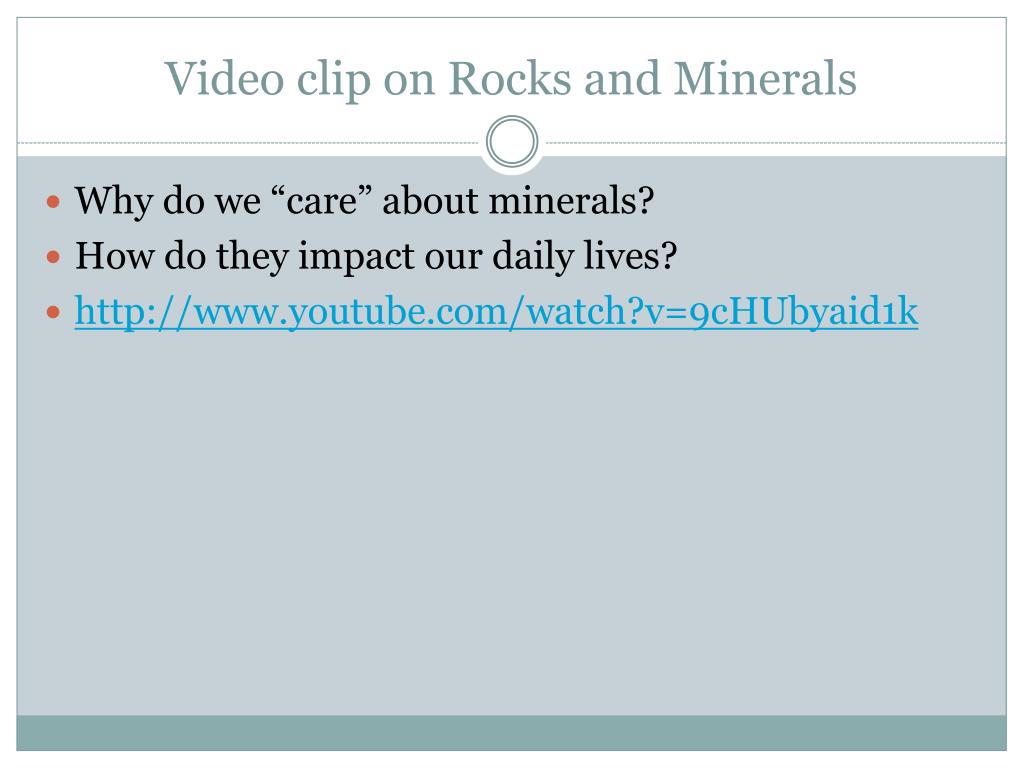Viewport: 1024px width, 768px height.
Task: Select the orange bullet beside the YouTube link
Action: tap(54, 312)
